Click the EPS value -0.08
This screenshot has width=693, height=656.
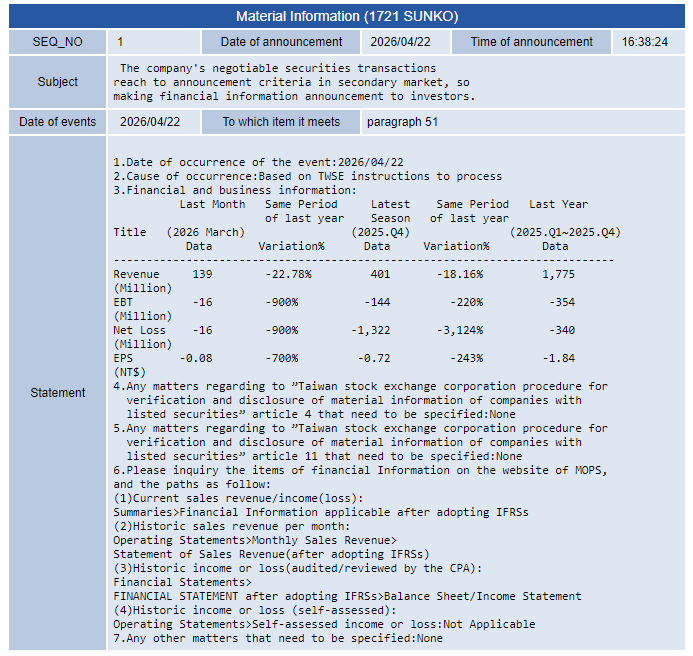click(196, 358)
